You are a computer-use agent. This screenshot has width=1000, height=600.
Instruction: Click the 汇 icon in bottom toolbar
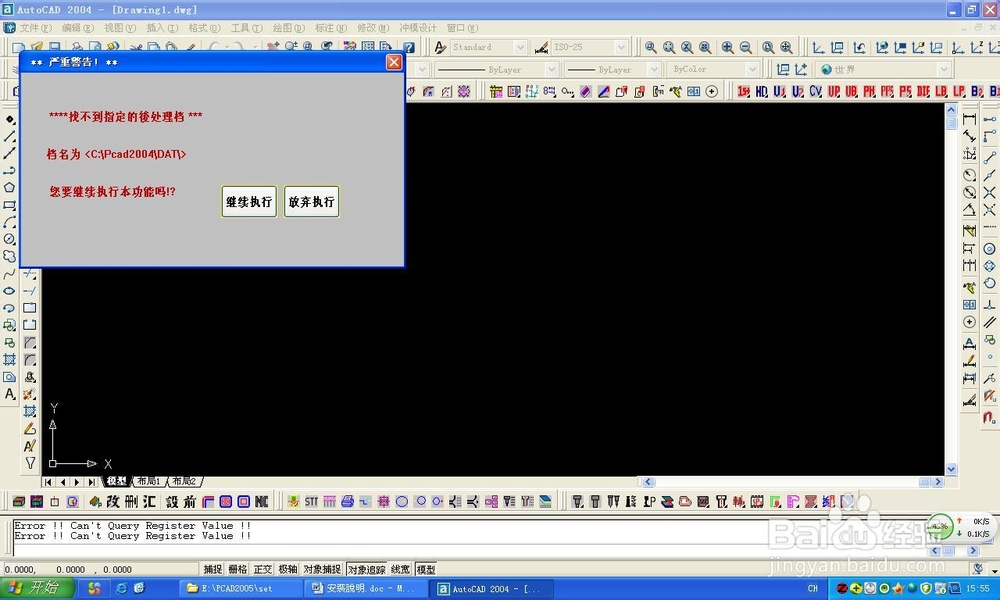click(149, 502)
